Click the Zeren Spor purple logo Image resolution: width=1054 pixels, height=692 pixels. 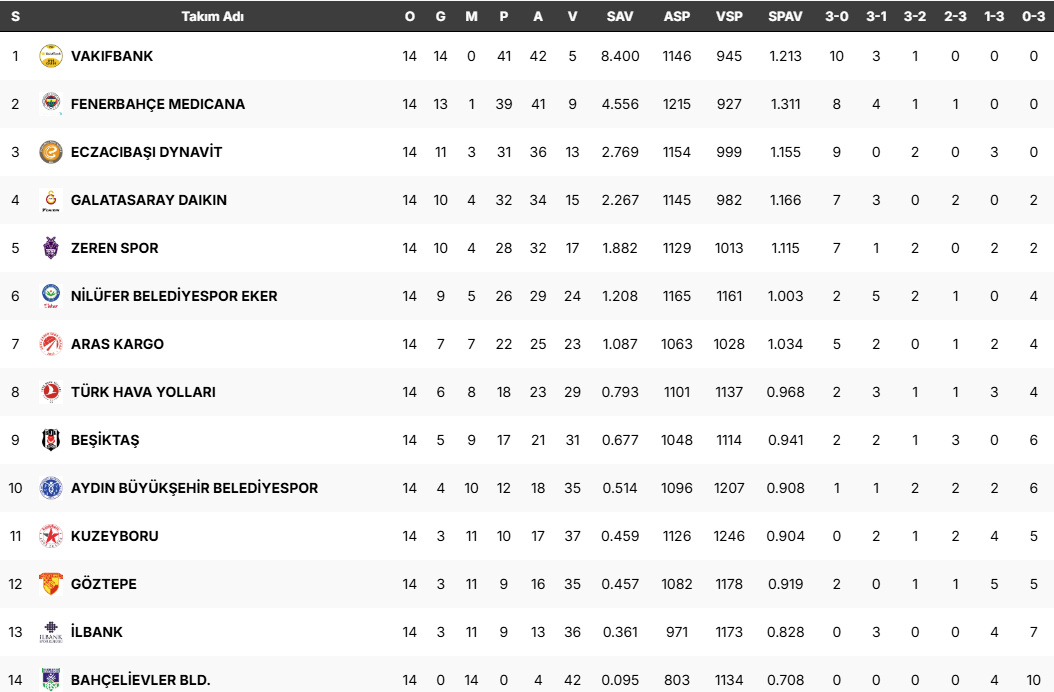pos(50,248)
